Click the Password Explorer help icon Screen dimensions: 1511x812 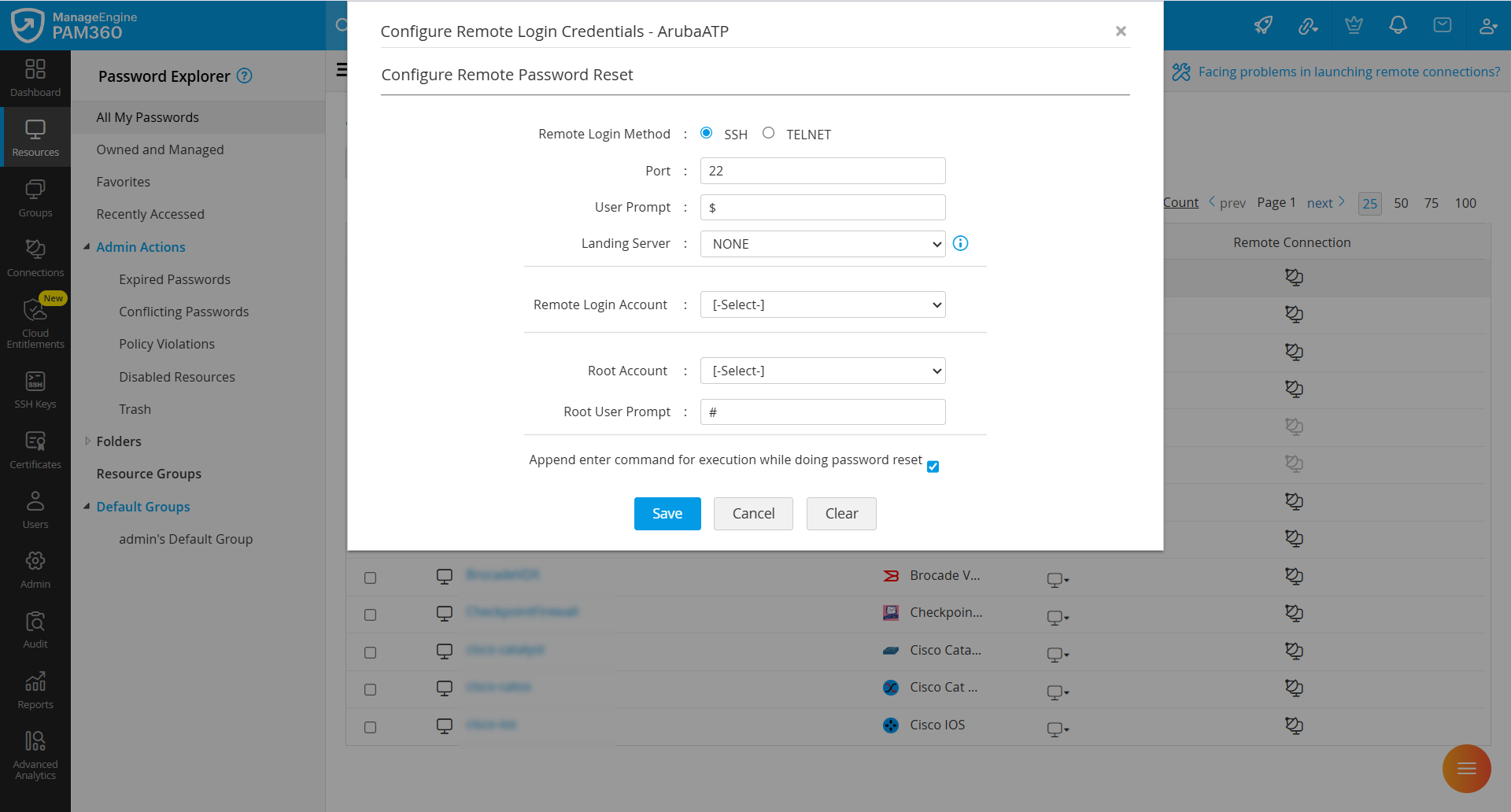click(245, 76)
